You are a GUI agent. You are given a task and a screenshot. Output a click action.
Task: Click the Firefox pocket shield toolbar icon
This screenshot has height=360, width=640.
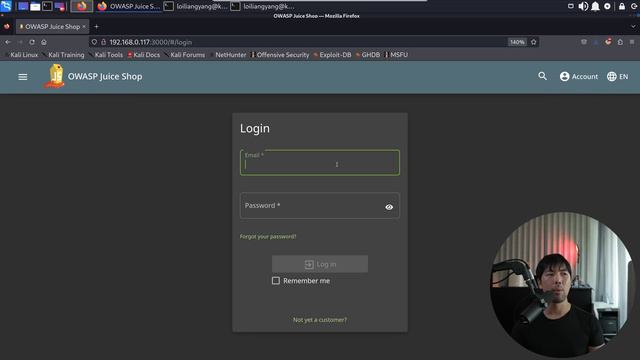pyautogui.click(x=584, y=42)
